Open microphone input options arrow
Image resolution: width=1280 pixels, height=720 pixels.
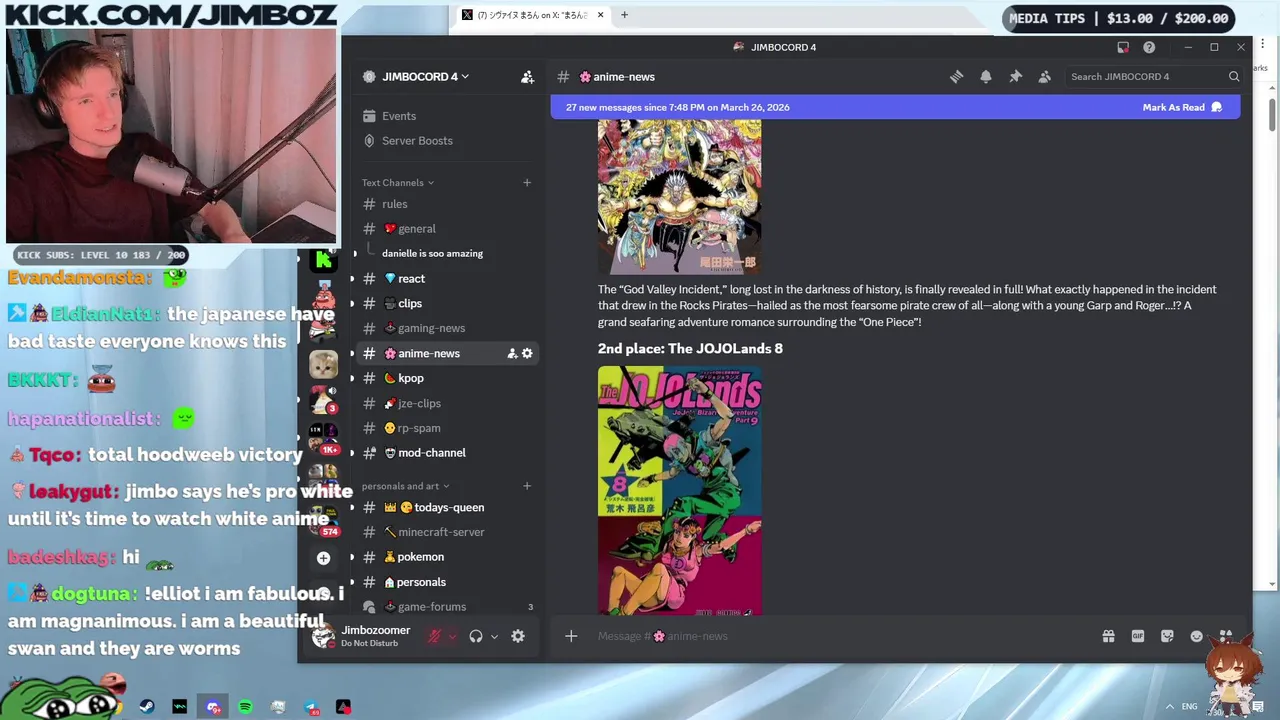[x=452, y=636]
